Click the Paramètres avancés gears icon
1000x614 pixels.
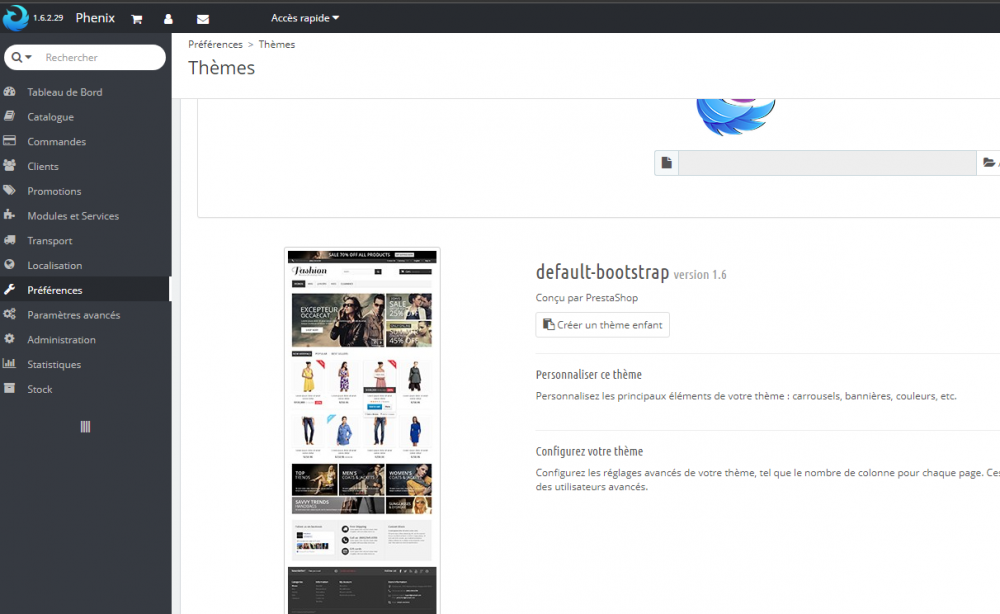tap(9, 314)
